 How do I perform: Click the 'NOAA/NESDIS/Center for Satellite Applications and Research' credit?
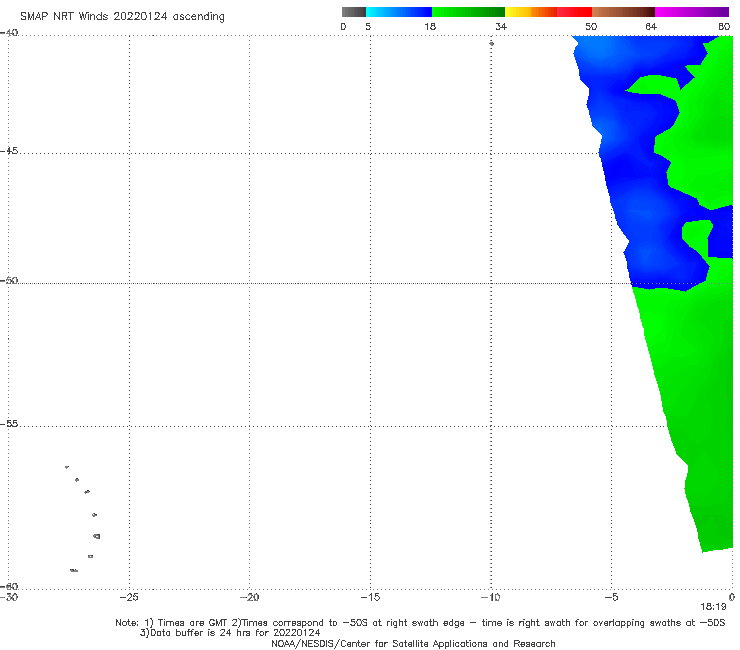[x=413, y=643]
